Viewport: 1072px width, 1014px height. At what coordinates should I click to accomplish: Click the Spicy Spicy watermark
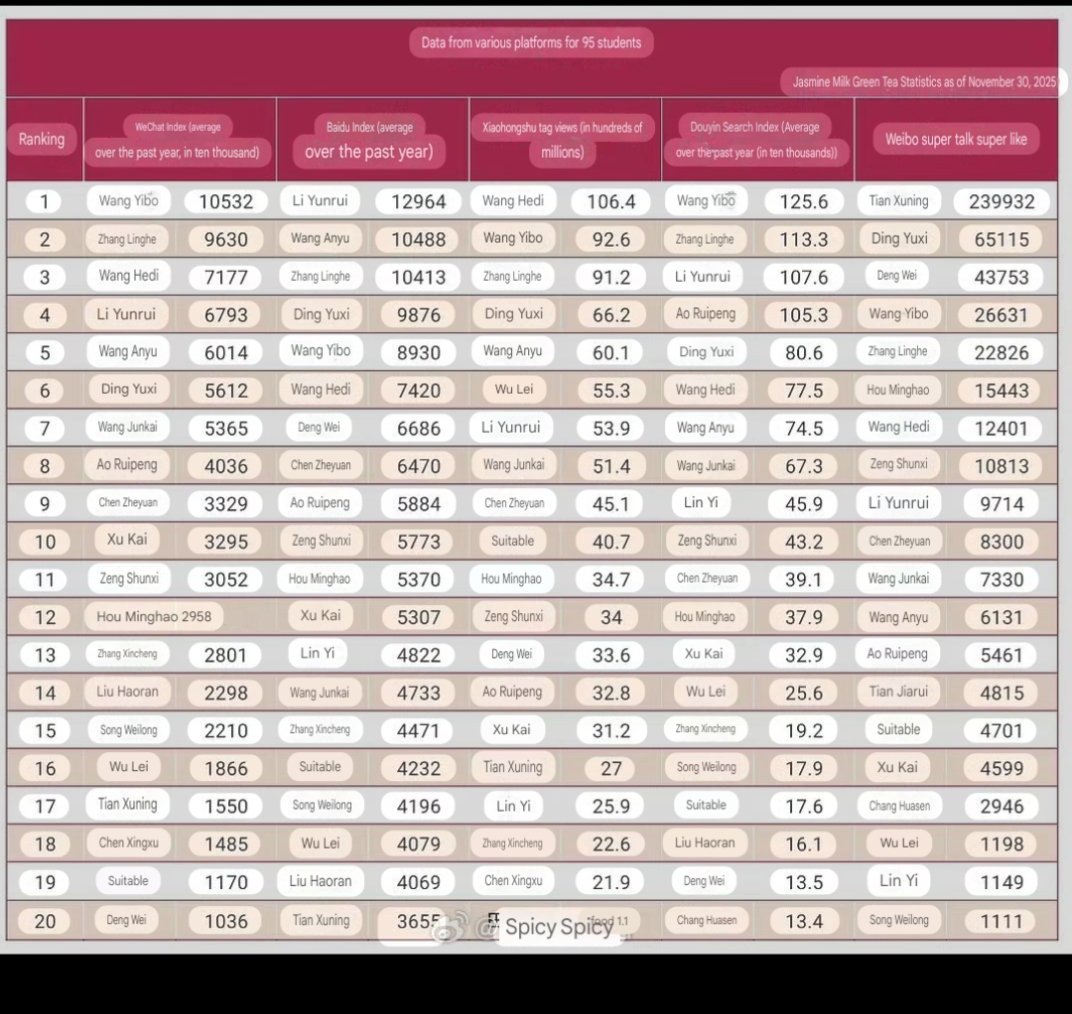[556, 928]
